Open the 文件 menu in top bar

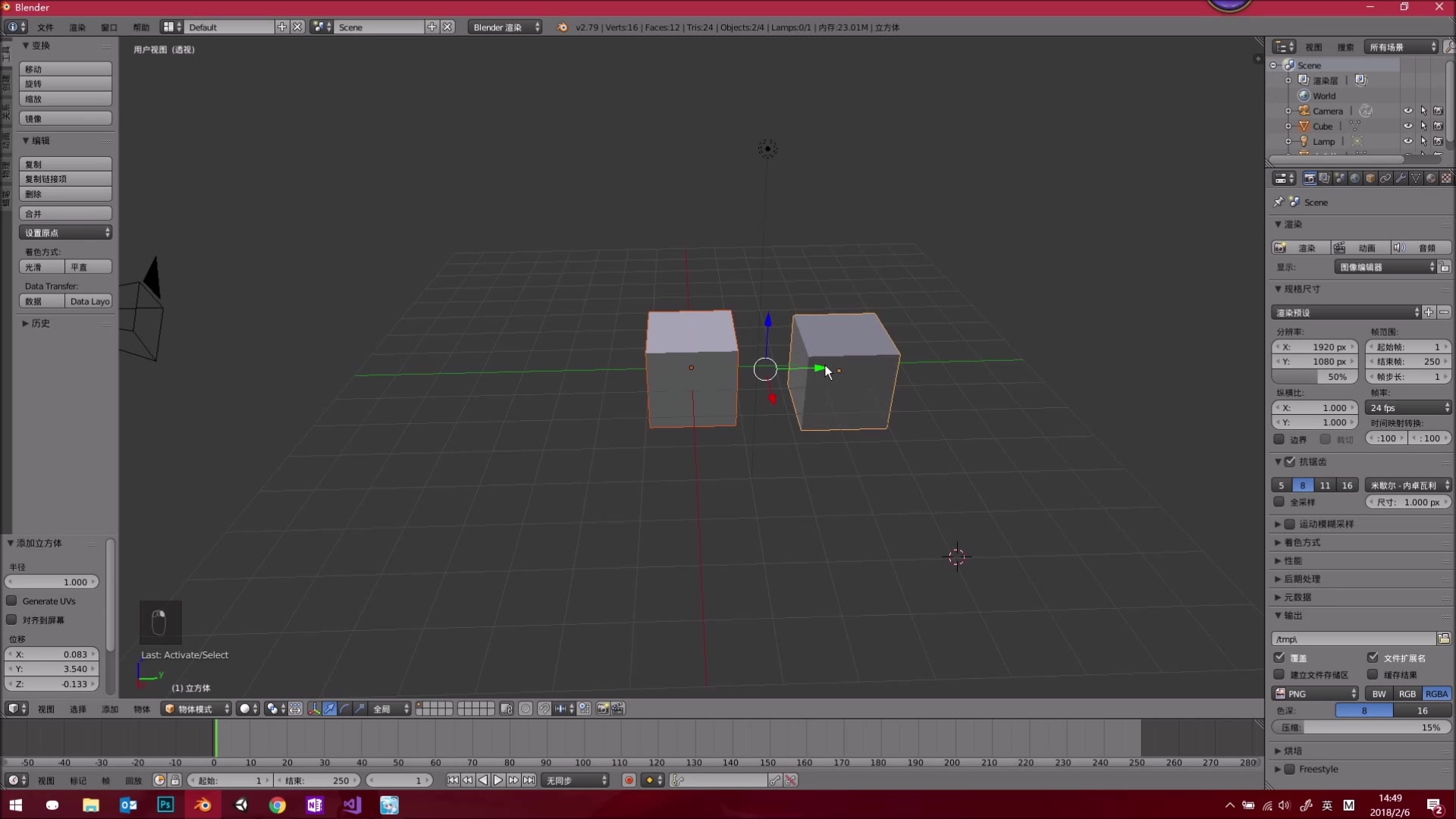(44, 27)
